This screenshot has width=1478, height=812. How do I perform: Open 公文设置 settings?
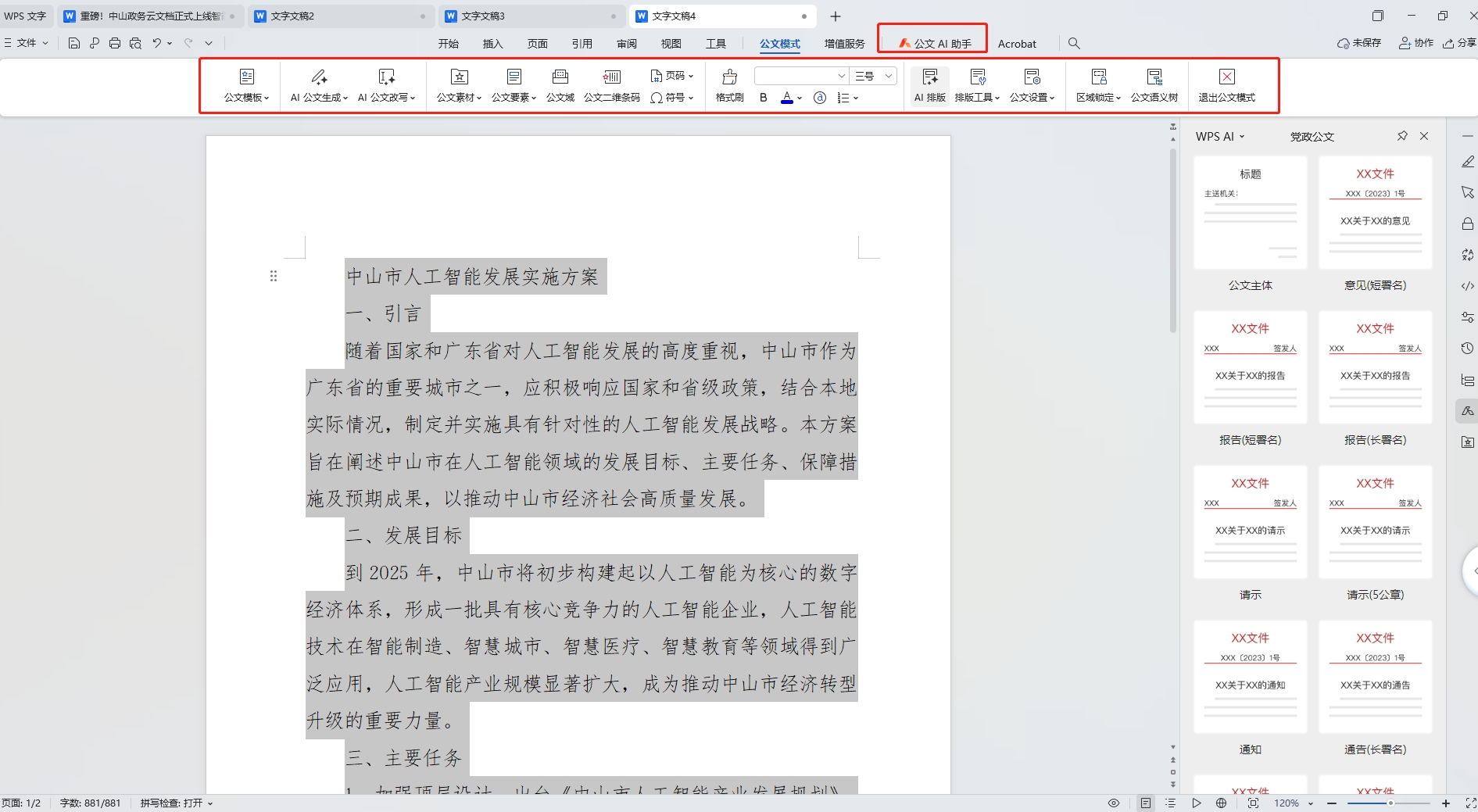point(1032,85)
